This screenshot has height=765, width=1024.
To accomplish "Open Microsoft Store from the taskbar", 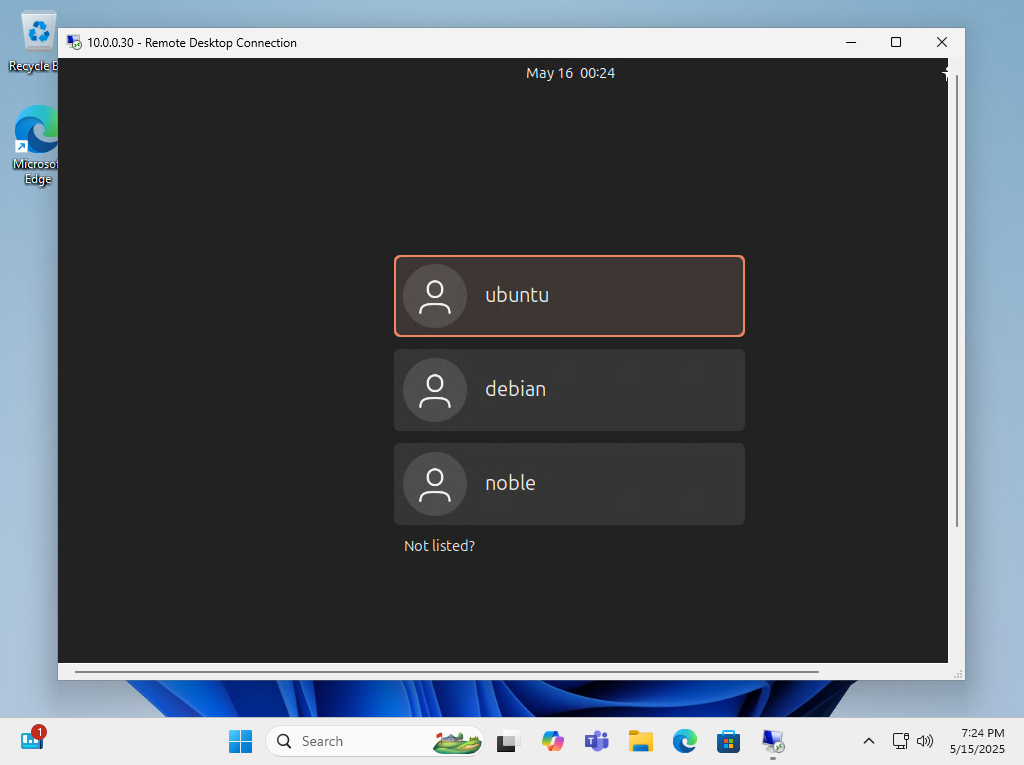I will [728, 741].
